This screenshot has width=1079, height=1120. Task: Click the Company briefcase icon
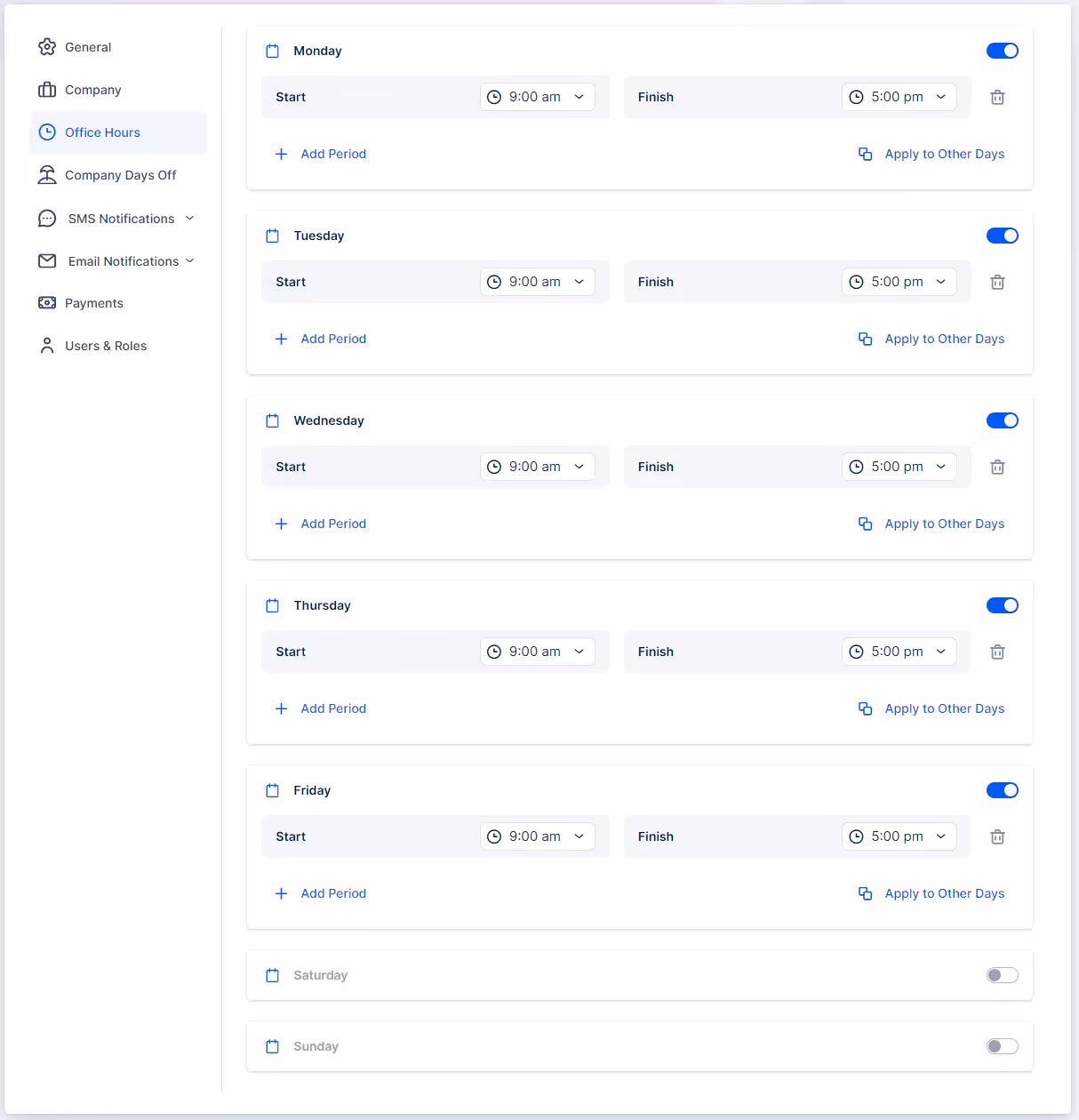point(47,90)
